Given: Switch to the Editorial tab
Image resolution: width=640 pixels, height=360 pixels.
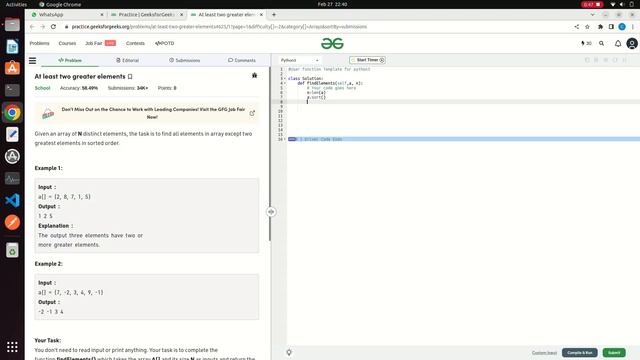Looking at the screenshot, I should pos(127,60).
